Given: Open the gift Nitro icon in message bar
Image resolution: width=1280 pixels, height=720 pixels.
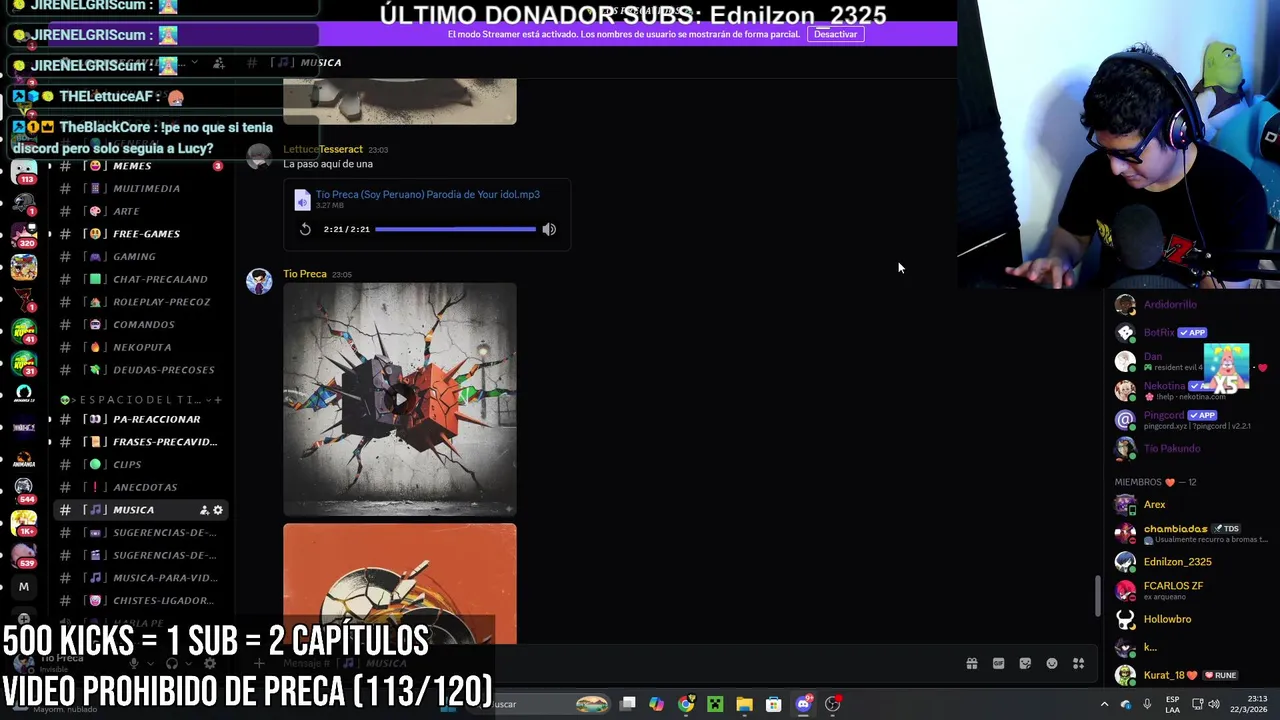Looking at the screenshot, I should coord(971,663).
